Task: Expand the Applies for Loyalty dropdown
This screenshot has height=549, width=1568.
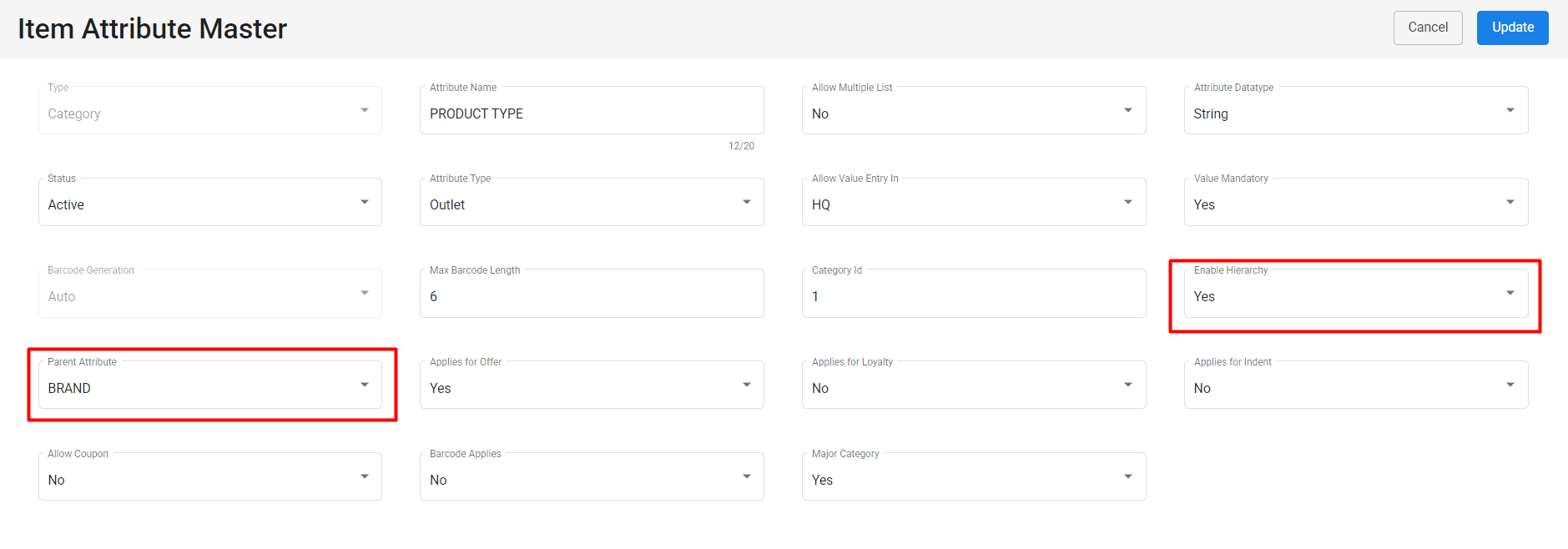Action: (973, 386)
